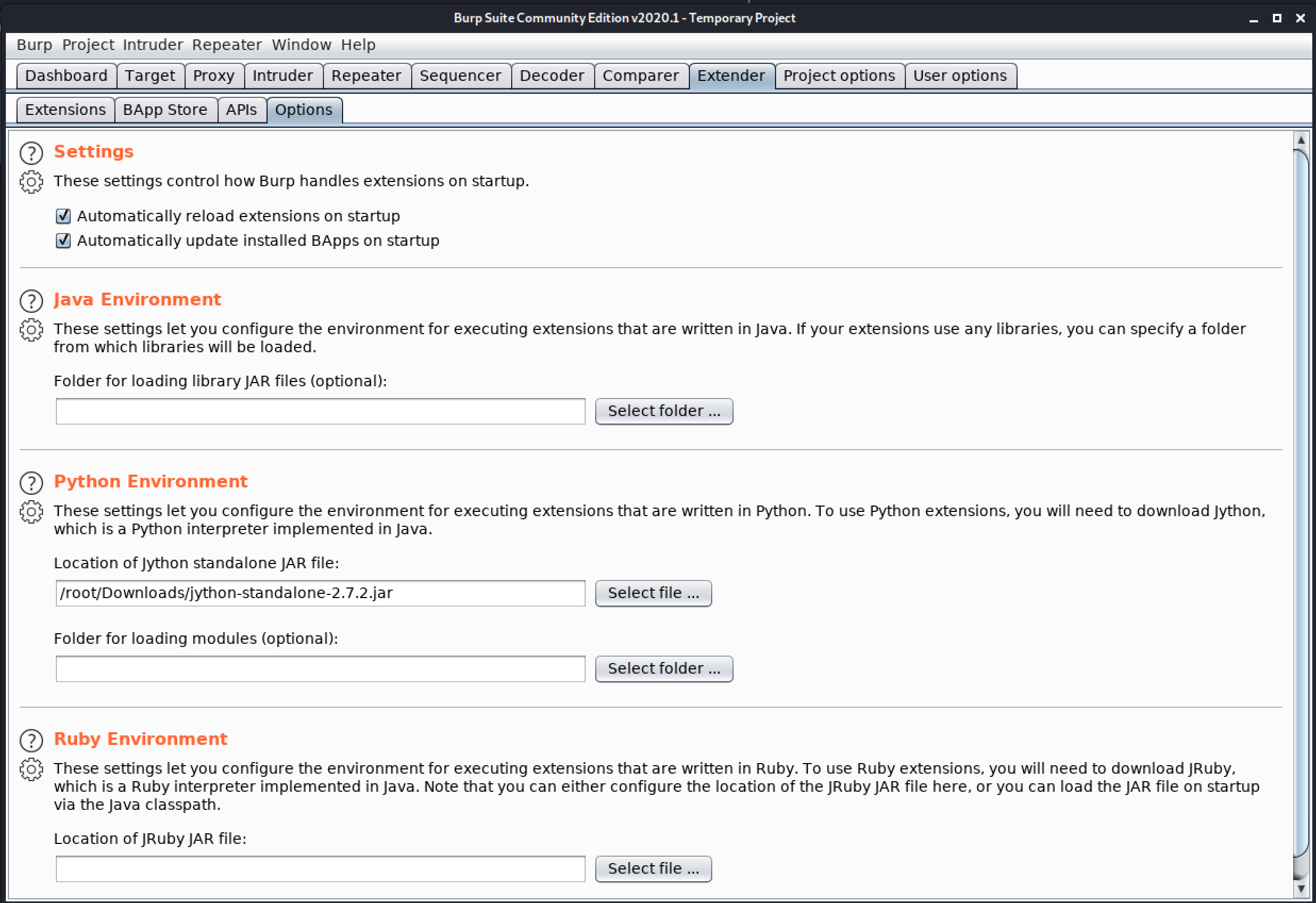Open the Java Environment gear options

pyautogui.click(x=31, y=330)
